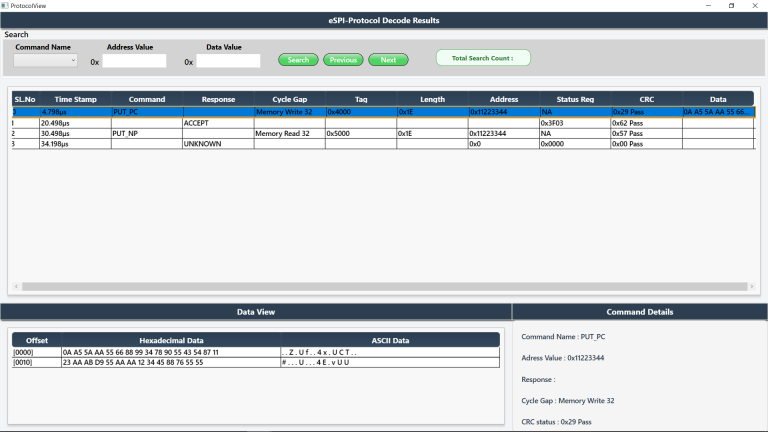This screenshot has height=432, width=768.
Task: Click the Command column header
Action: tap(147, 99)
